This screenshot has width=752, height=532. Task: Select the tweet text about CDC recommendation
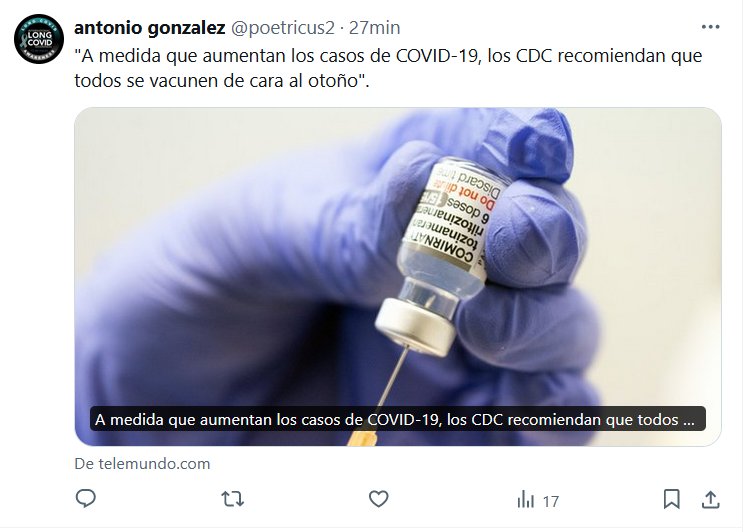click(388, 68)
